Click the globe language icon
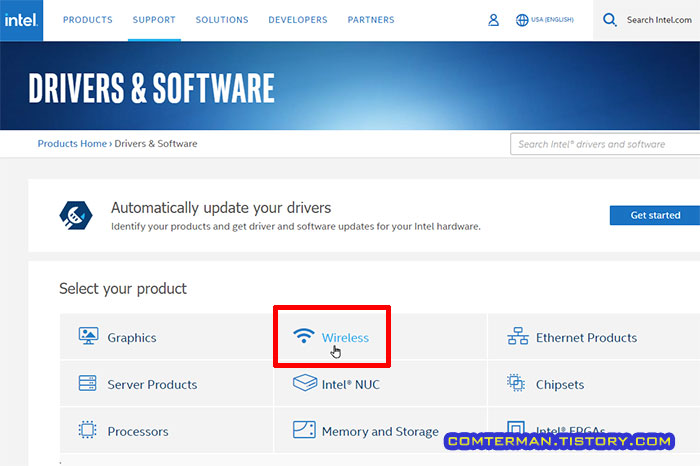 pyautogui.click(x=522, y=20)
